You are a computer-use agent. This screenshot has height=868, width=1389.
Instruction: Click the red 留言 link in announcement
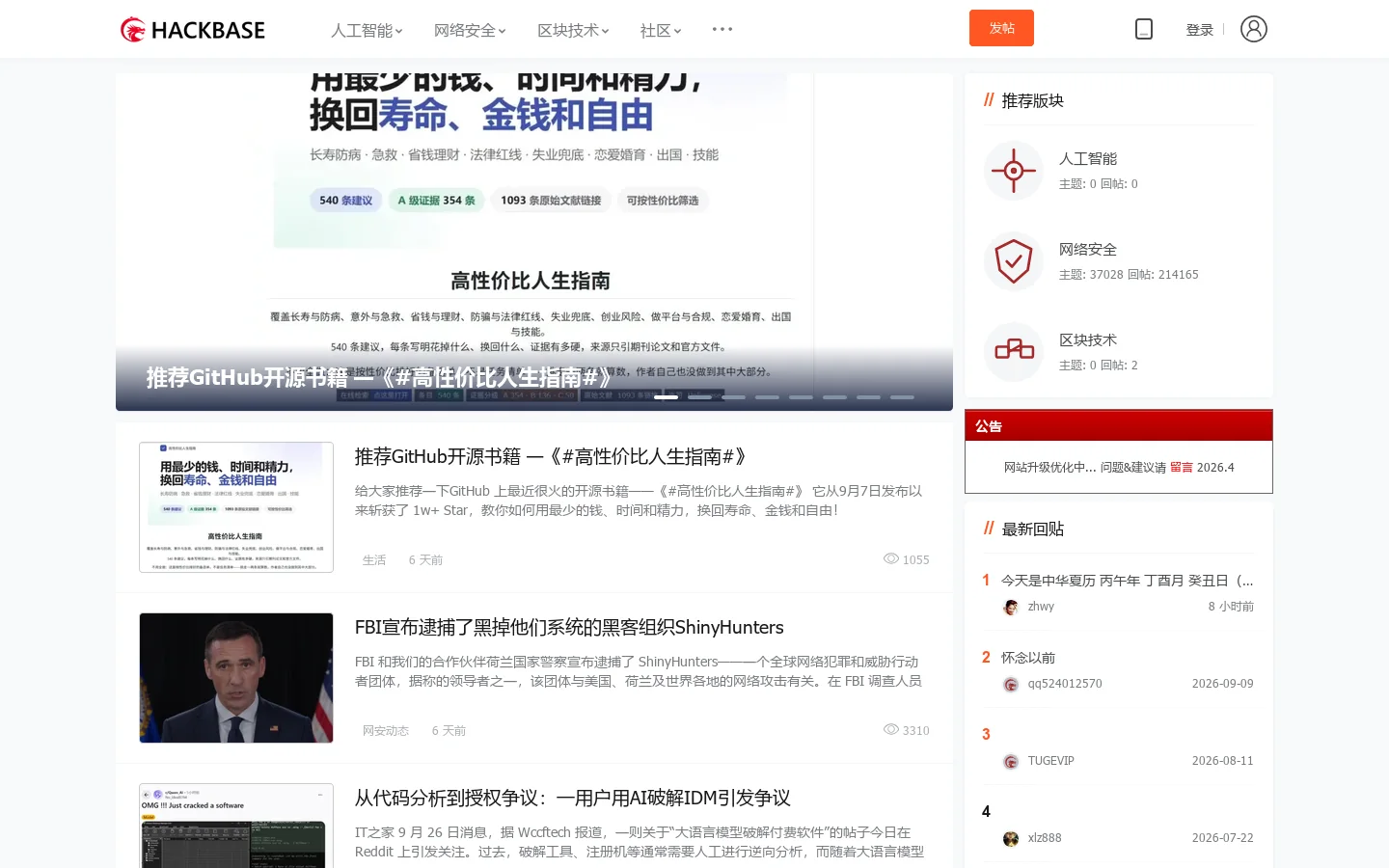click(1182, 467)
